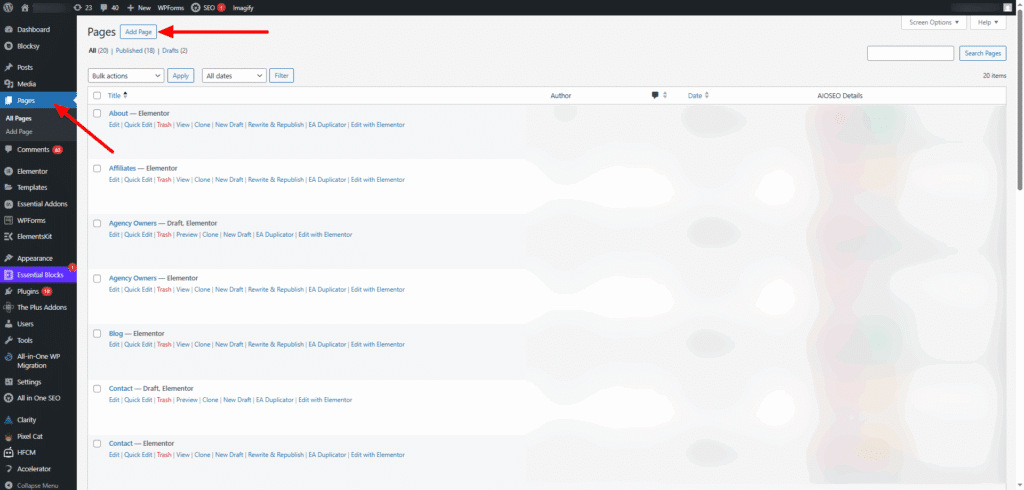Click the Users icon in sidebar
This screenshot has height=490, width=1024.
[8, 323]
